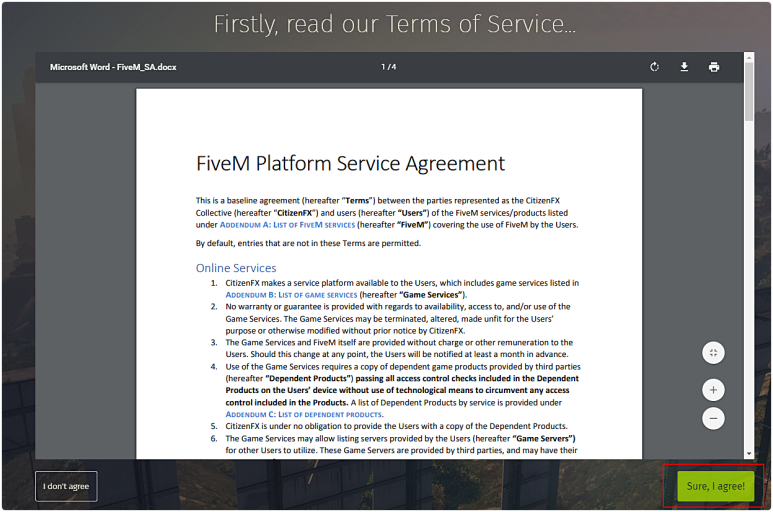
Task: Click the scrollbar down arrow
Action: (749, 454)
